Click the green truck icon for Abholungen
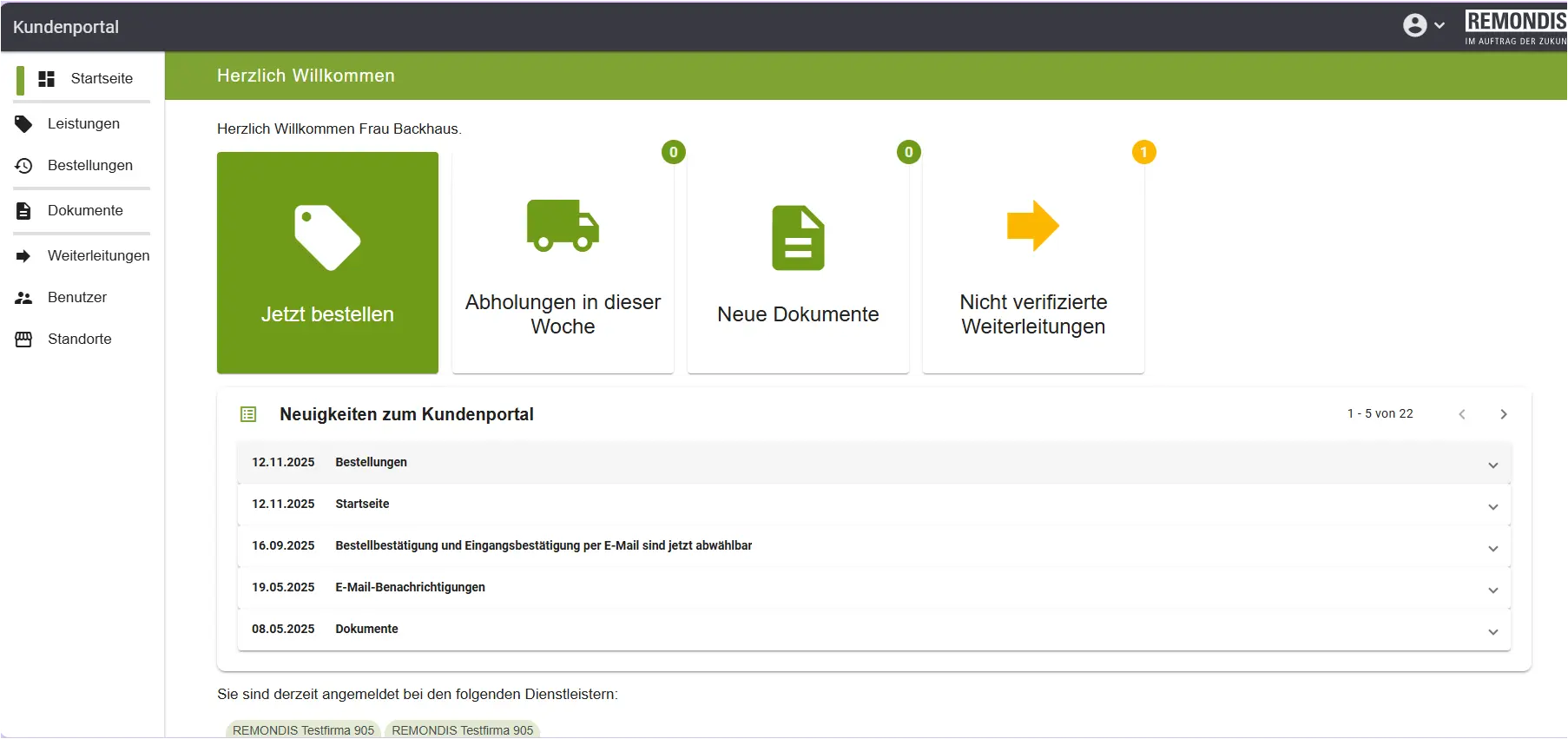The height and width of the screenshot is (739, 1568). coord(563,226)
